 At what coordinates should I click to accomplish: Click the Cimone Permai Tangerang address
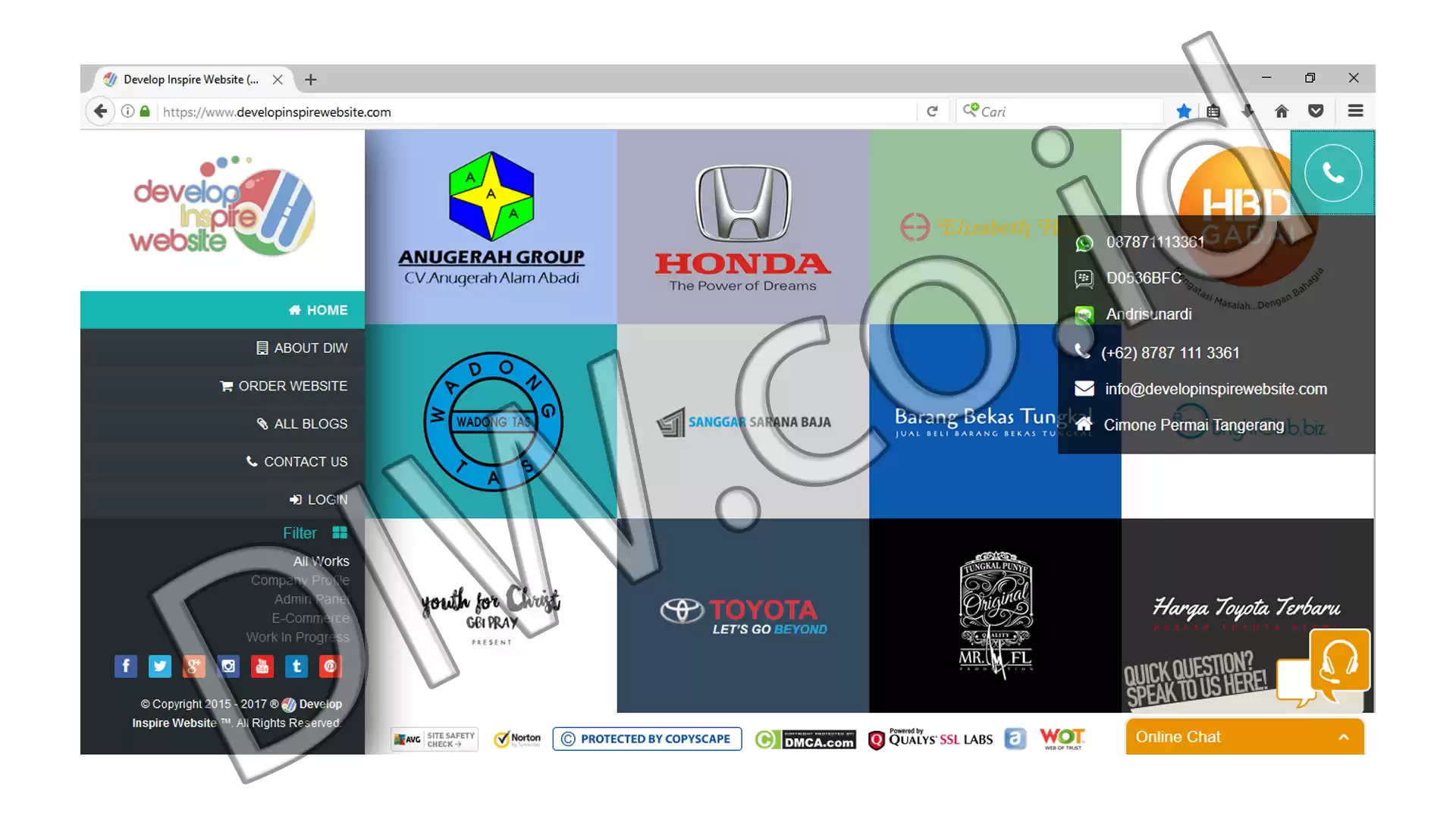(1194, 425)
